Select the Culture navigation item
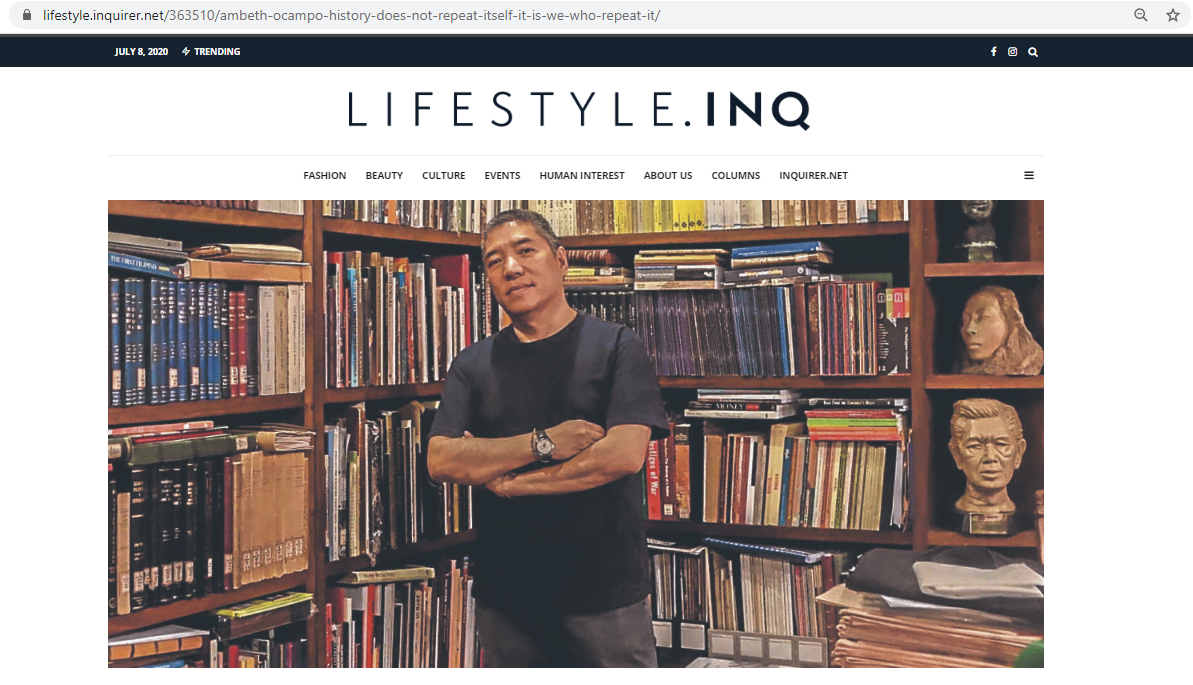Screen dimensions: 1193x685 coord(444,176)
